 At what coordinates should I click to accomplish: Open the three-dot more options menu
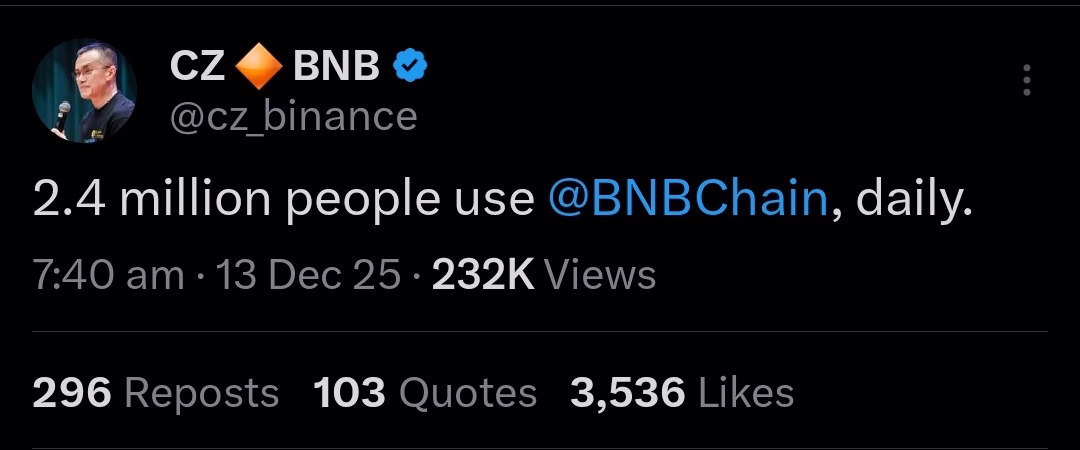click(1026, 80)
